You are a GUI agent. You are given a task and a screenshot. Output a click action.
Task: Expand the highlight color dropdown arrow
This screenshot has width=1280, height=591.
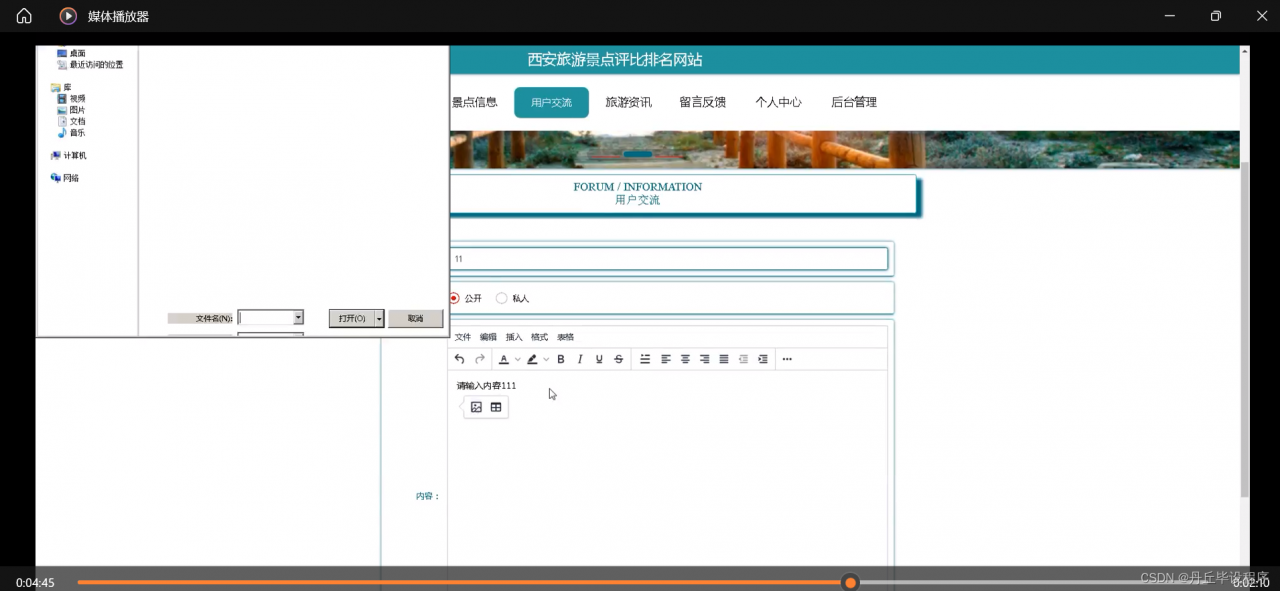[x=546, y=359]
